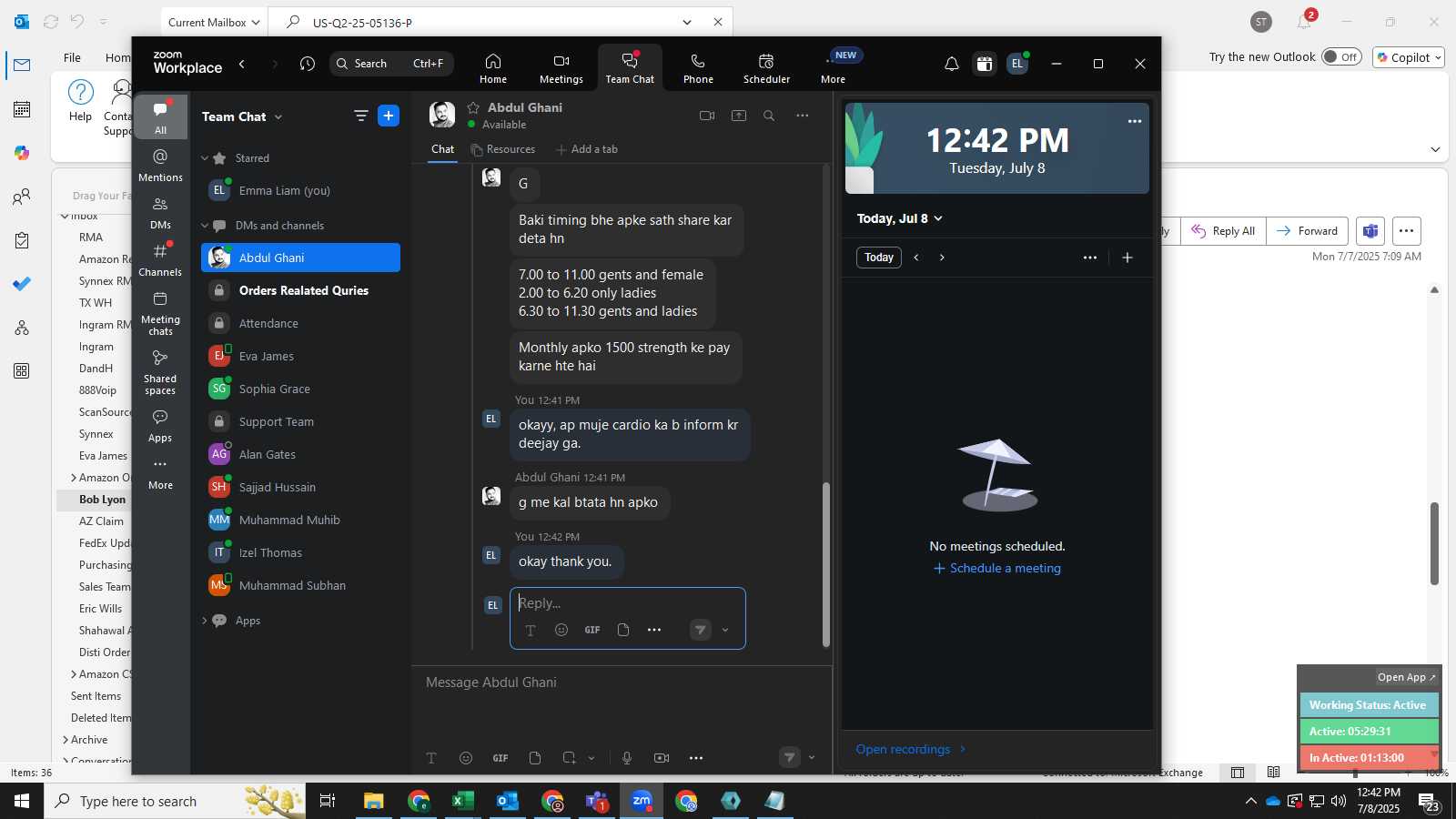Open Zoom notifications bell
Image resolution: width=1456 pixels, height=819 pixels.
952,64
